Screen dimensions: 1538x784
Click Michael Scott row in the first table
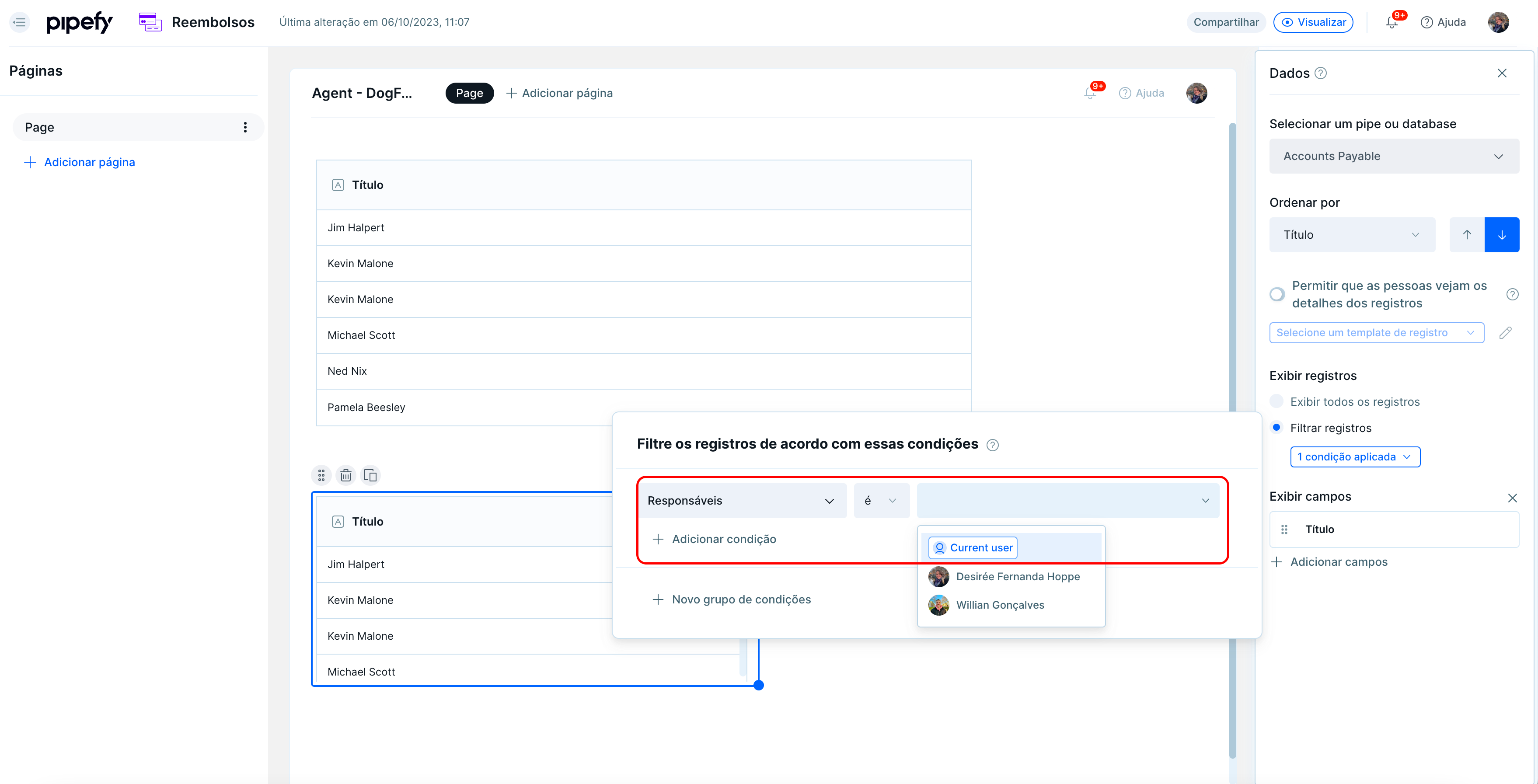[x=643, y=335]
